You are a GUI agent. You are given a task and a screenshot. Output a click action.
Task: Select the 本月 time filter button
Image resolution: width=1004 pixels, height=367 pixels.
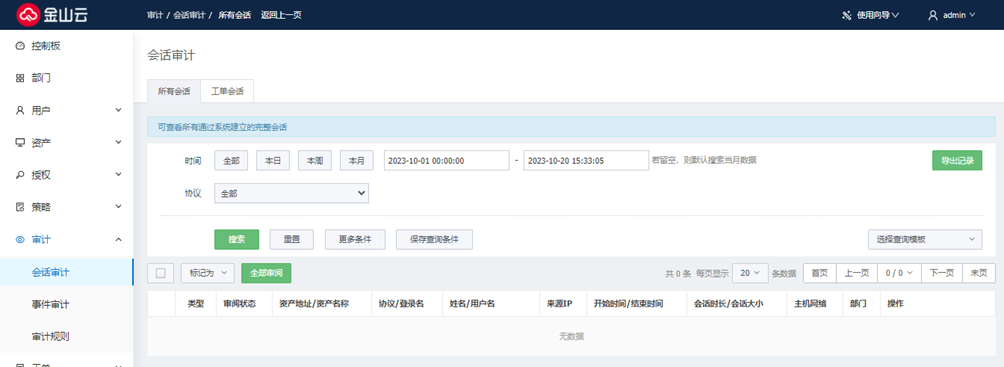click(x=357, y=161)
